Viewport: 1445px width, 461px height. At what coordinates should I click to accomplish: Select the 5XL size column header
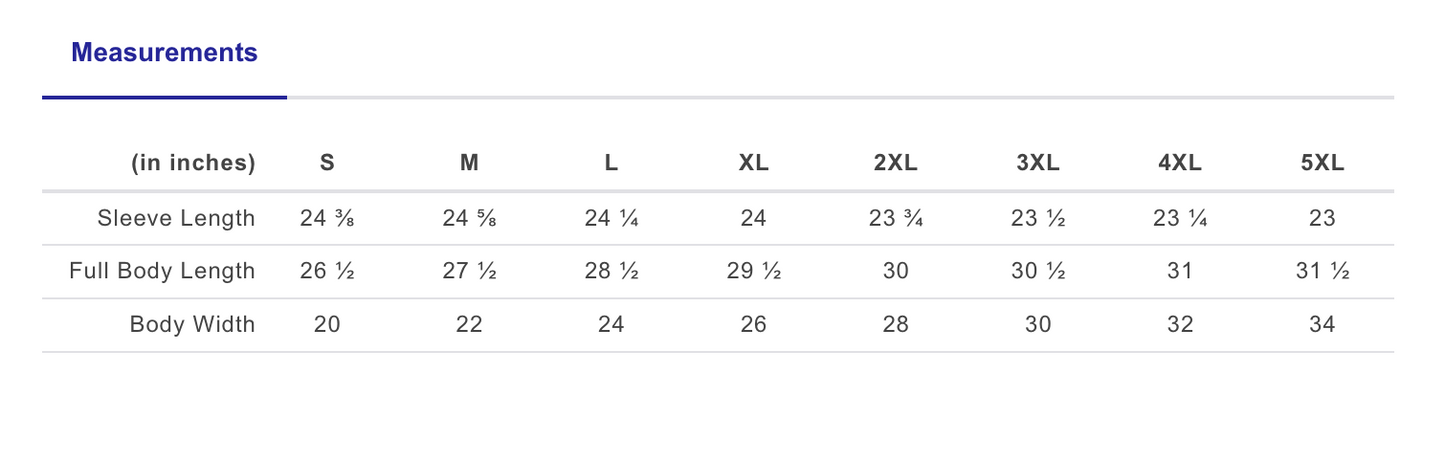point(1322,163)
